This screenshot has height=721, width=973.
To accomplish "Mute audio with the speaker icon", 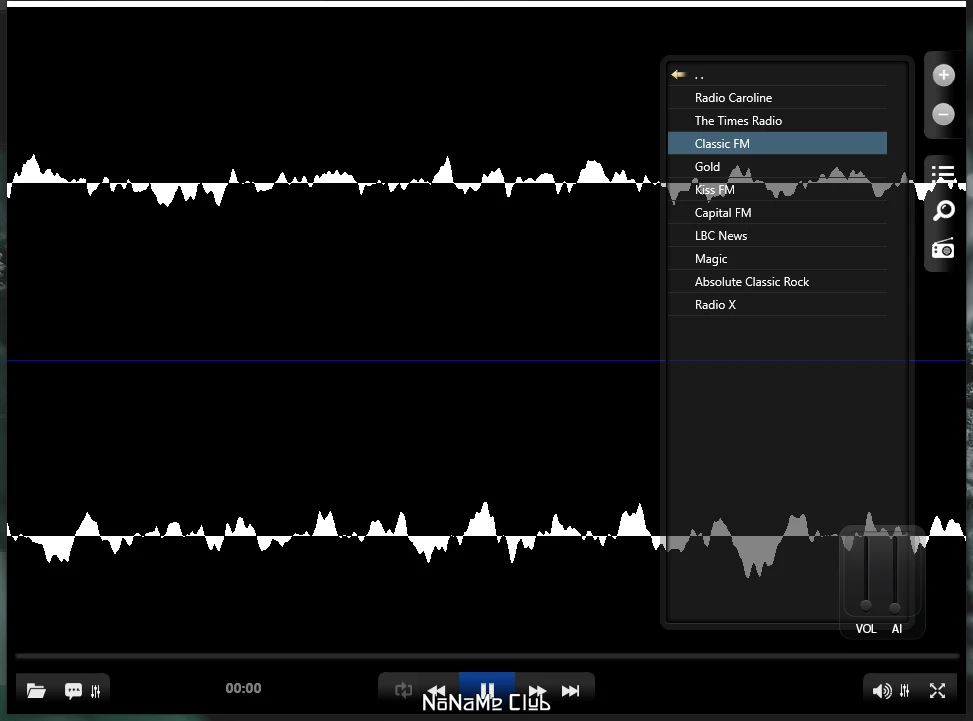I will tap(881, 690).
